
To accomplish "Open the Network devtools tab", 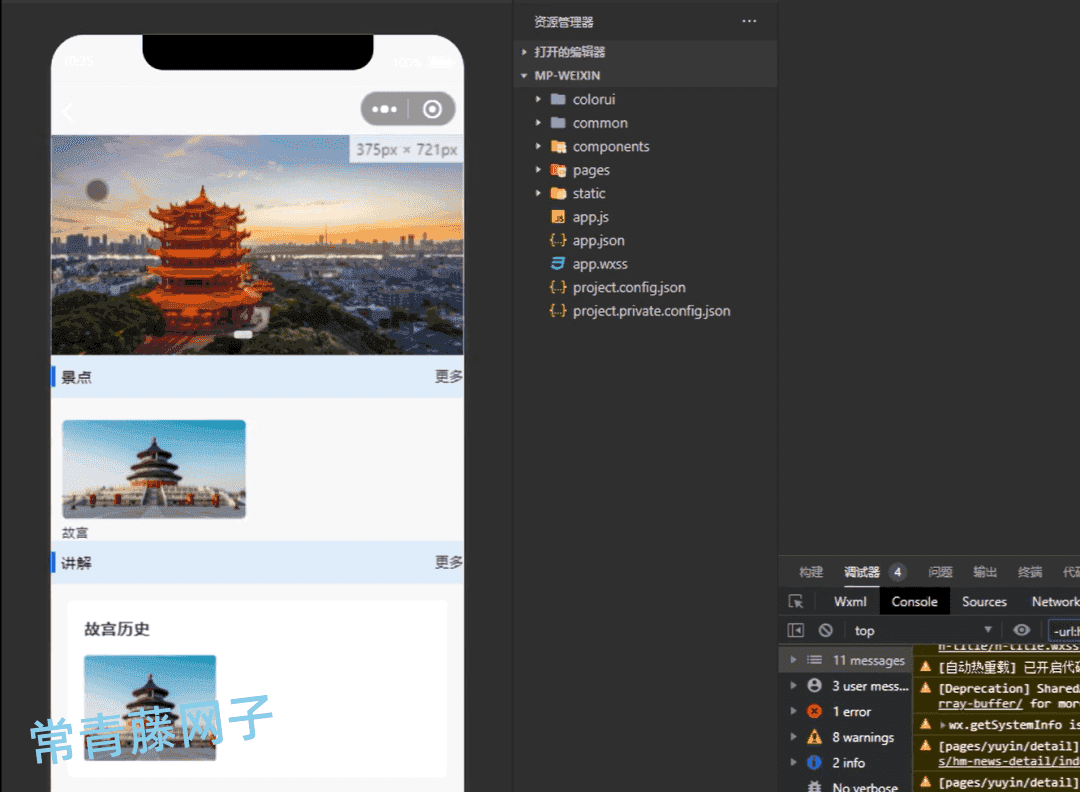I will pos(1055,601).
